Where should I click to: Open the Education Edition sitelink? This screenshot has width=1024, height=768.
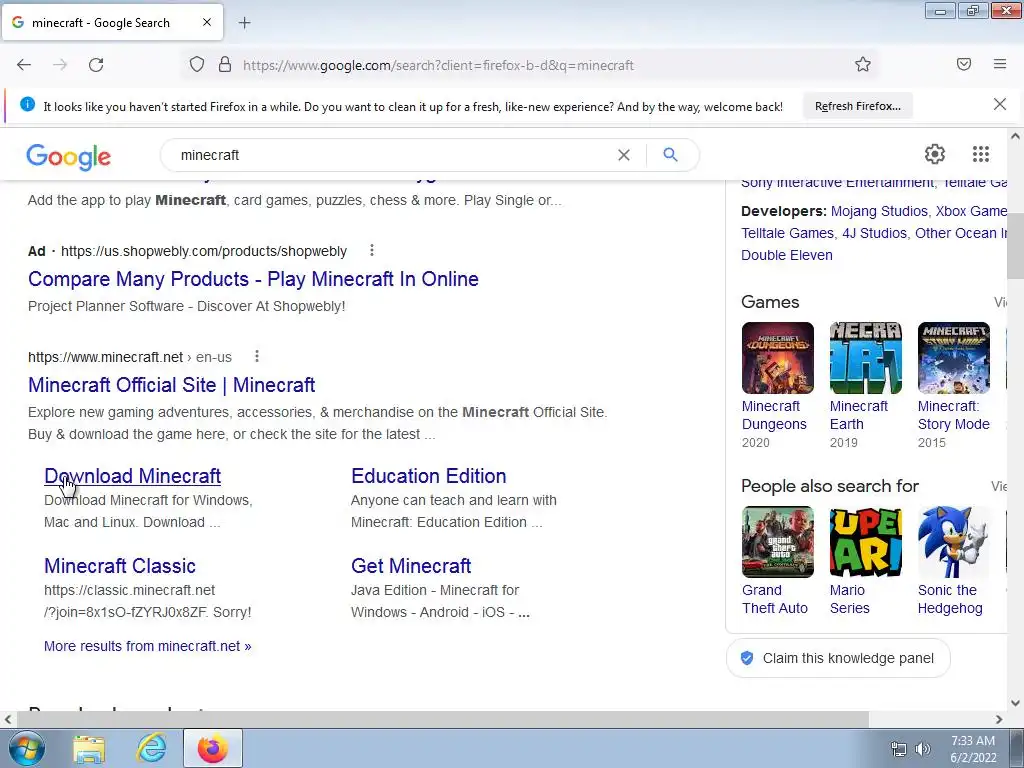coord(428,476)
